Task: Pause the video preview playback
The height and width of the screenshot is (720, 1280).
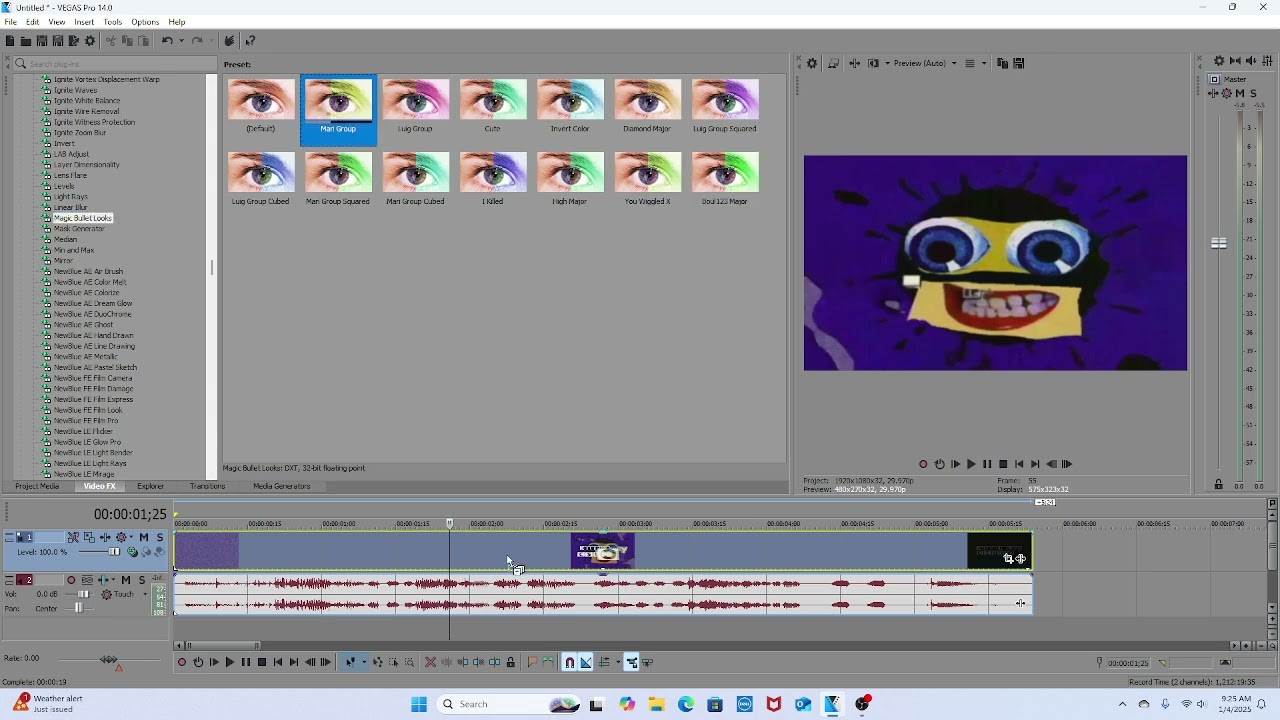Action: [988, 464]
